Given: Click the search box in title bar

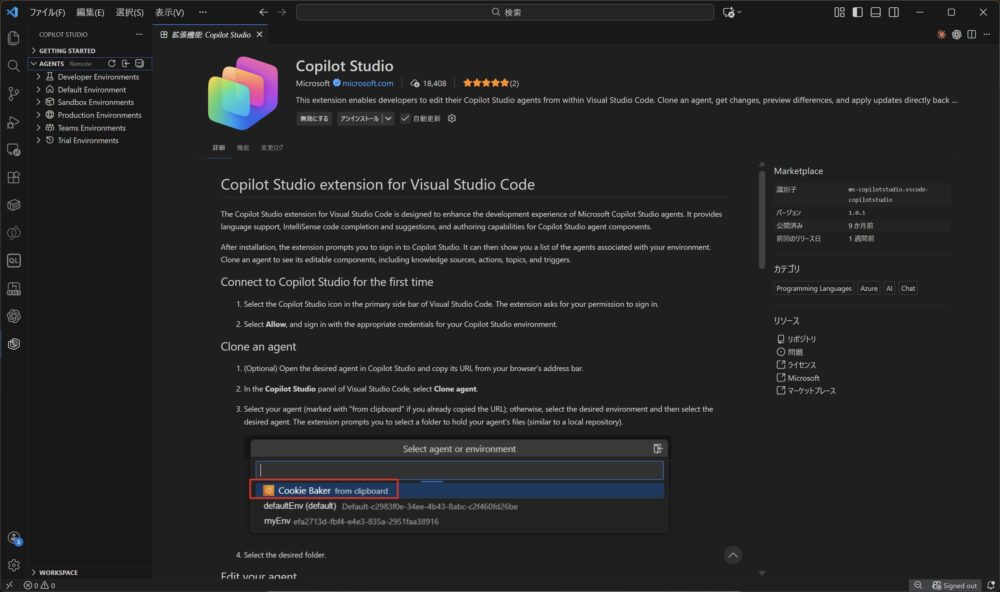Looking at the screenshot, I should pos(505,12).
